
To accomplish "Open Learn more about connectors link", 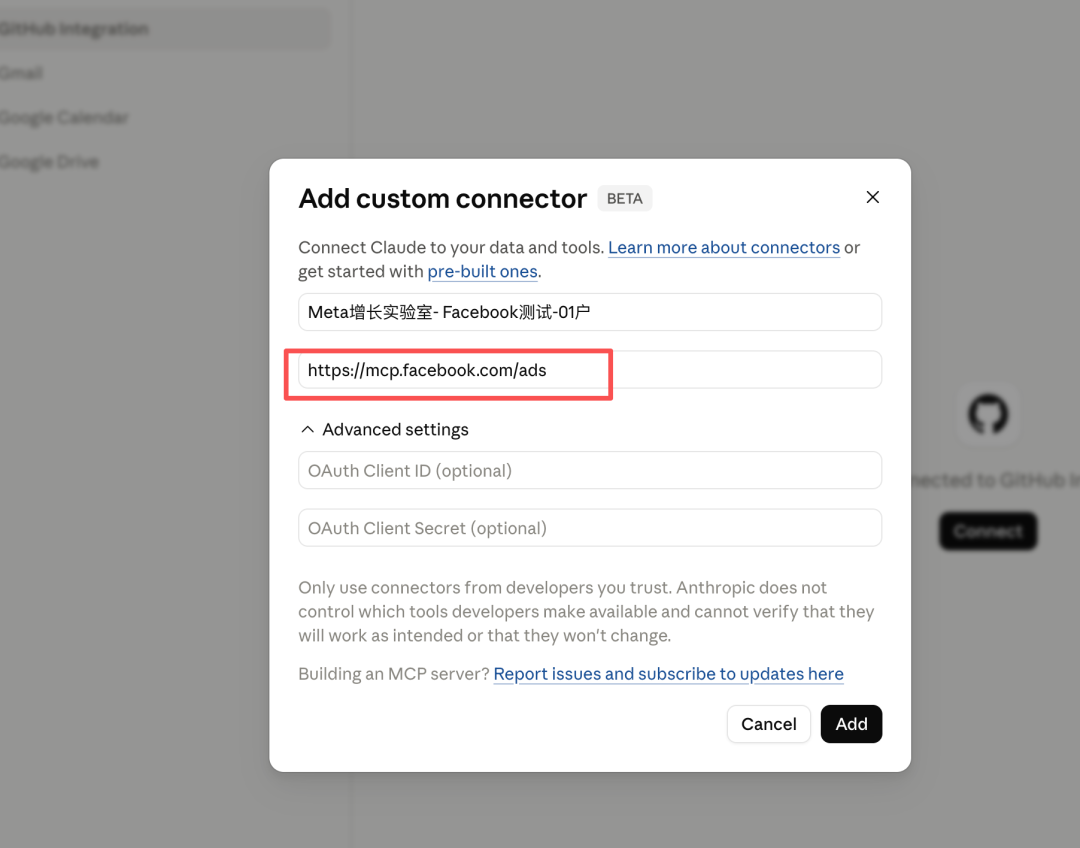I will pos(724,247).
